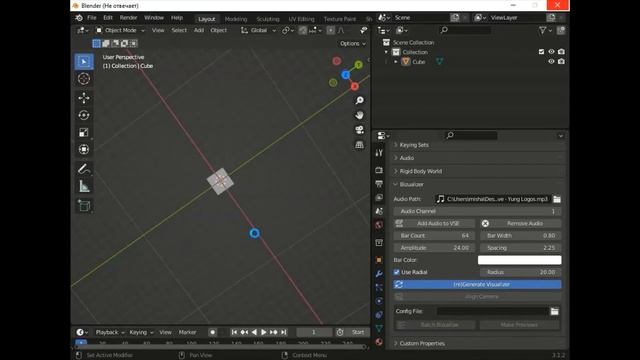Disable Cube in renders camera icon
This screenshot has width=640, height=360.
pyautogui.click(x=561, y=62)
